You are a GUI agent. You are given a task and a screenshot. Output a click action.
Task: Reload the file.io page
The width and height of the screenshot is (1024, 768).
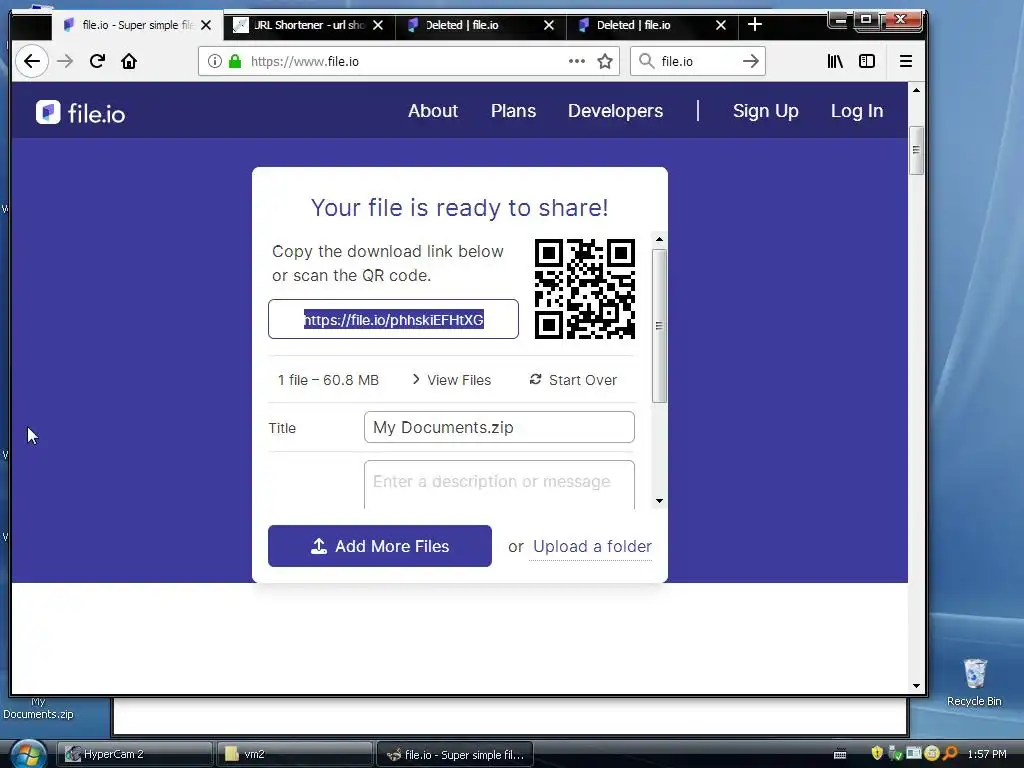(x=97, y=61)
